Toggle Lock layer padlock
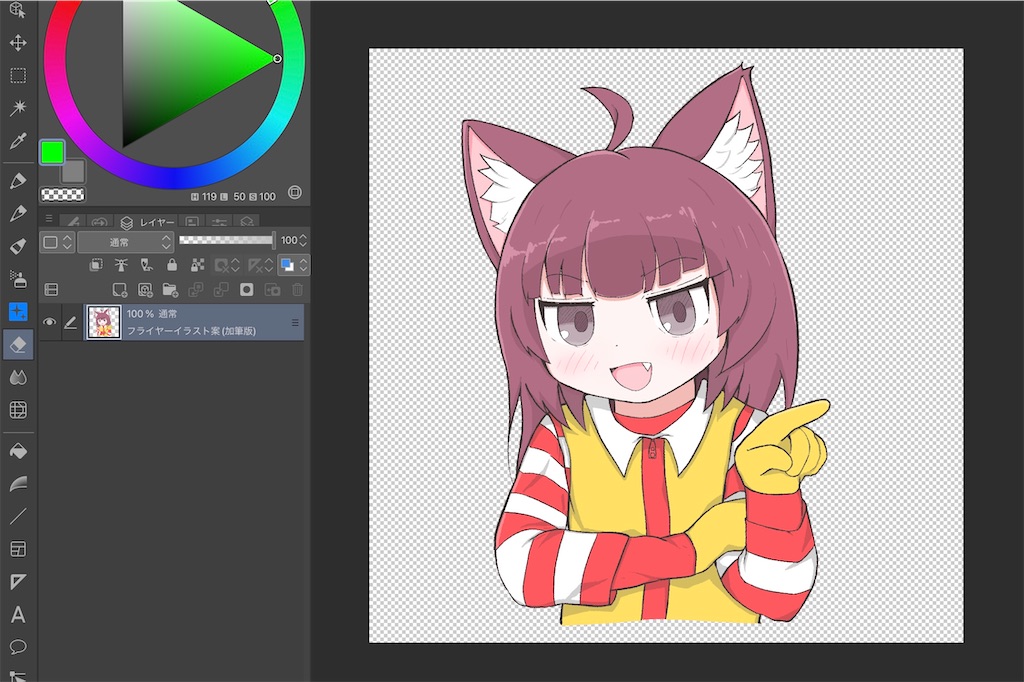This screenshot has height=682, width=1024. pos(172,265)
